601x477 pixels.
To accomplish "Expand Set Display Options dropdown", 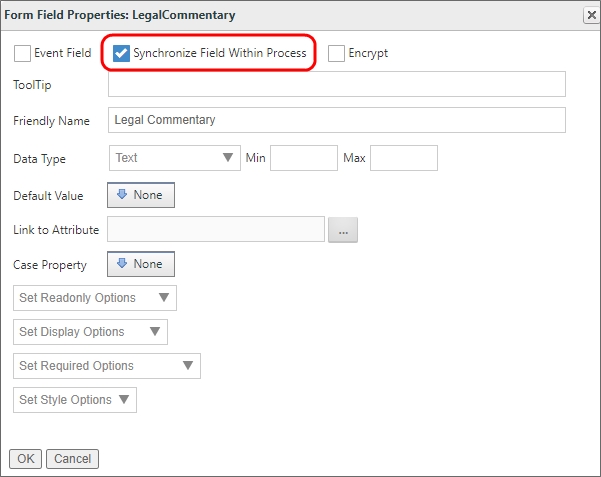I will pyautogui.click(x=90, y=332).
